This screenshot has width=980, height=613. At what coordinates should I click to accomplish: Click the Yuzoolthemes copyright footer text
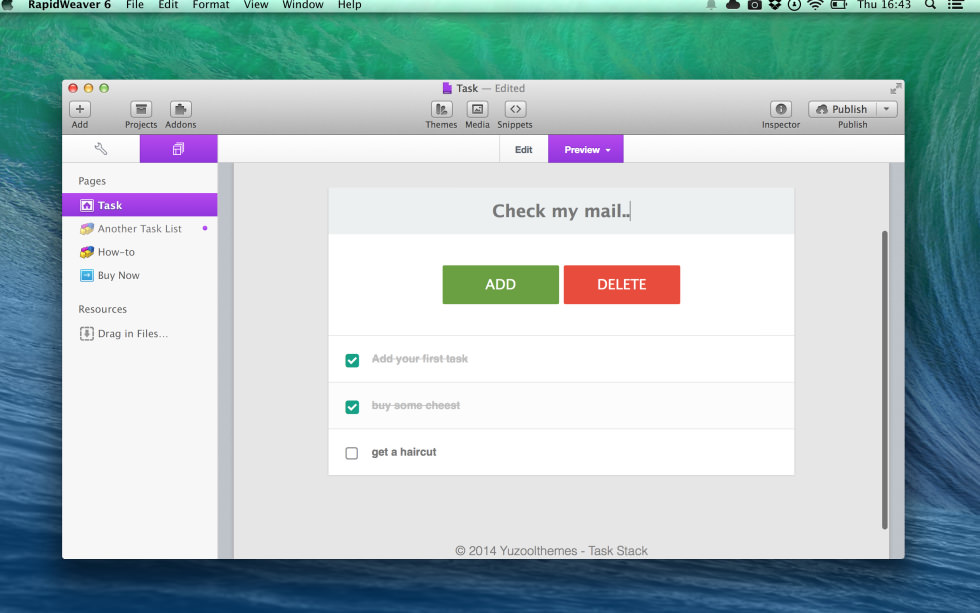click(551, 551)
